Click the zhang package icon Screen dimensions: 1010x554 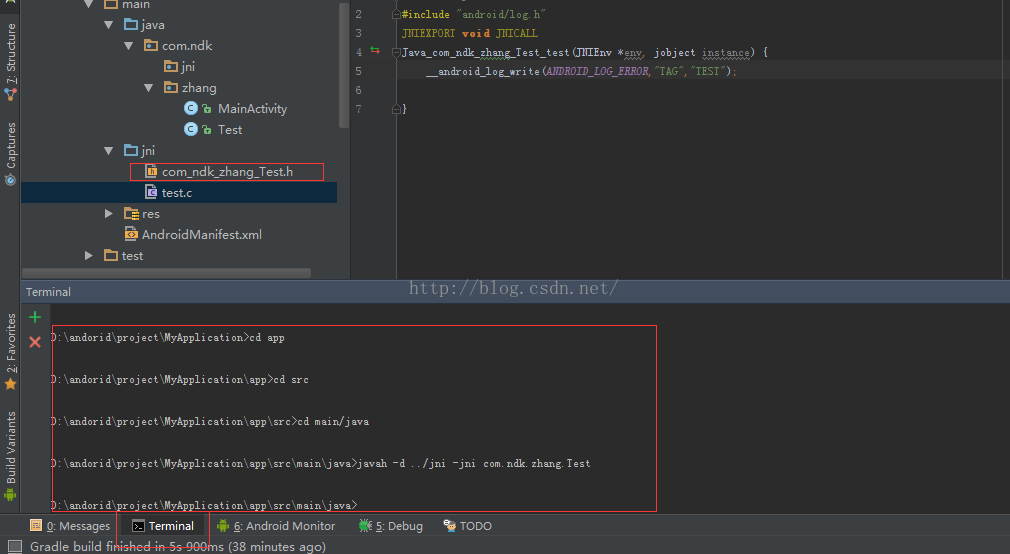tap(171, 87)
